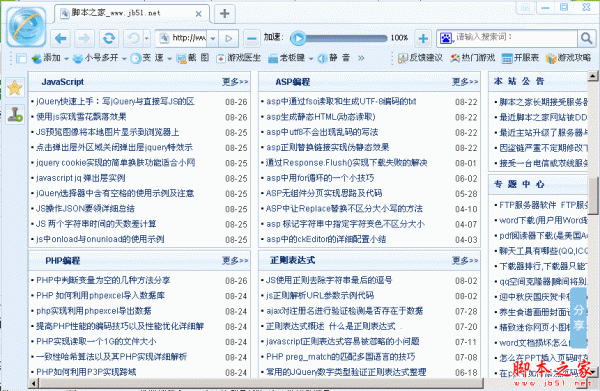The width and height of the screenshot is (600, 391).
Task: Open the address bar history dropdown
Action: tap(213, 38)
